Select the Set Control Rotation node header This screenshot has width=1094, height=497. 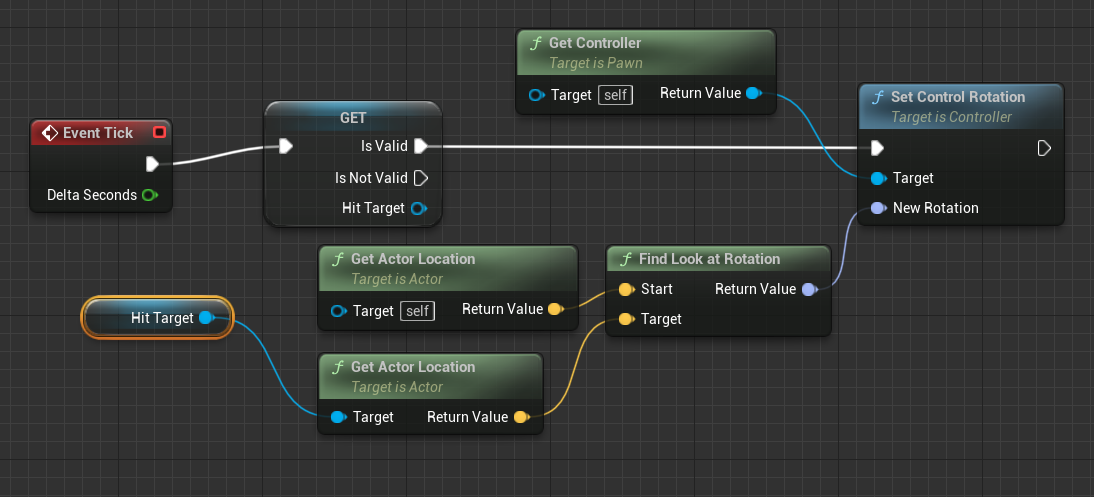point(958,97)
